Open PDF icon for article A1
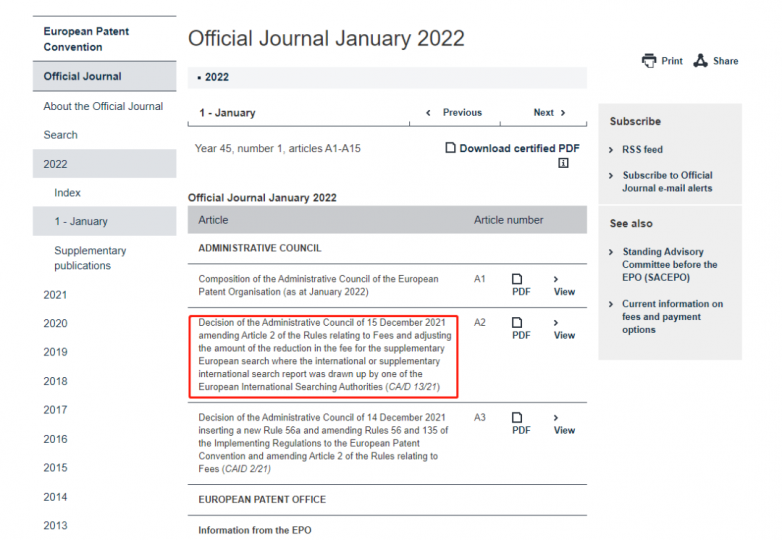The image size is (782, 540). (518, 279)
